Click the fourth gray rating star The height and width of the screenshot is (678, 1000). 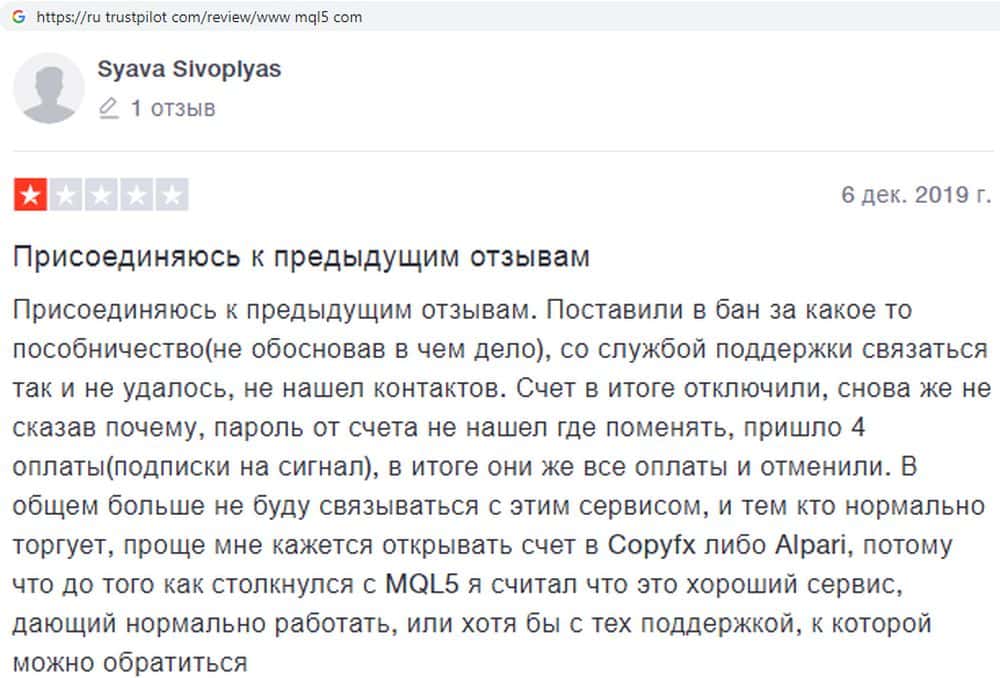(136, 195)
